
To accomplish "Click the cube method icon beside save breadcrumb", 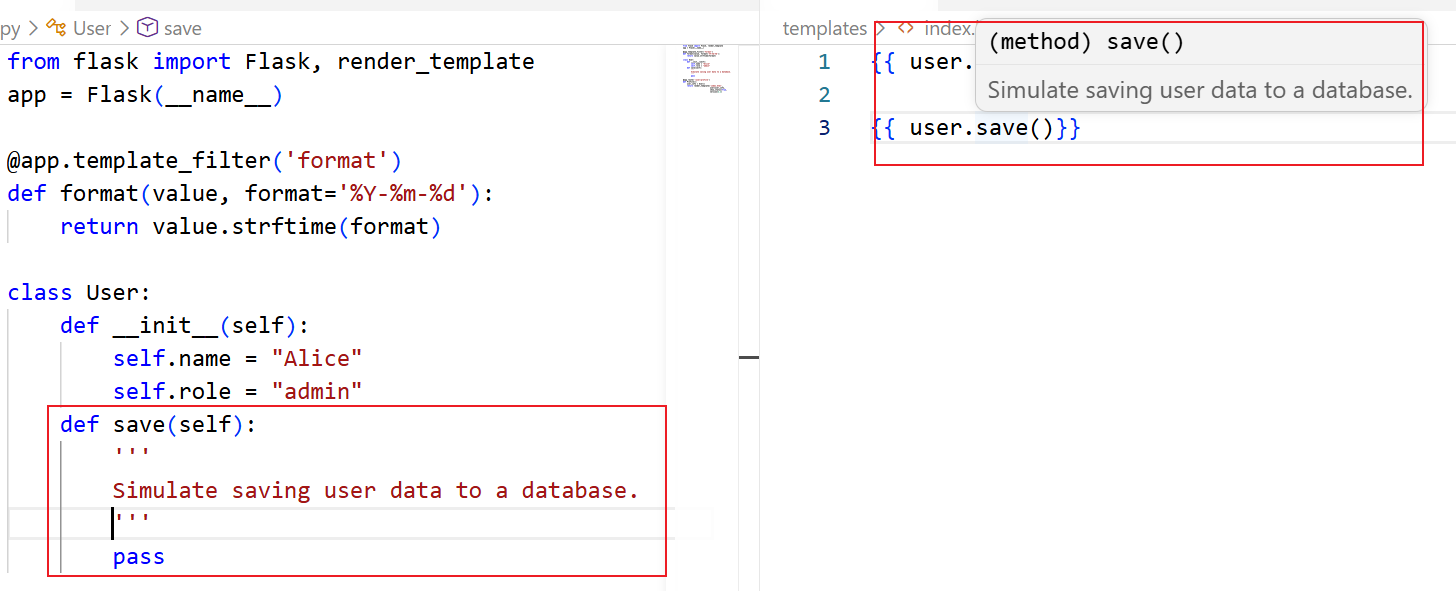I will point(147,28).
